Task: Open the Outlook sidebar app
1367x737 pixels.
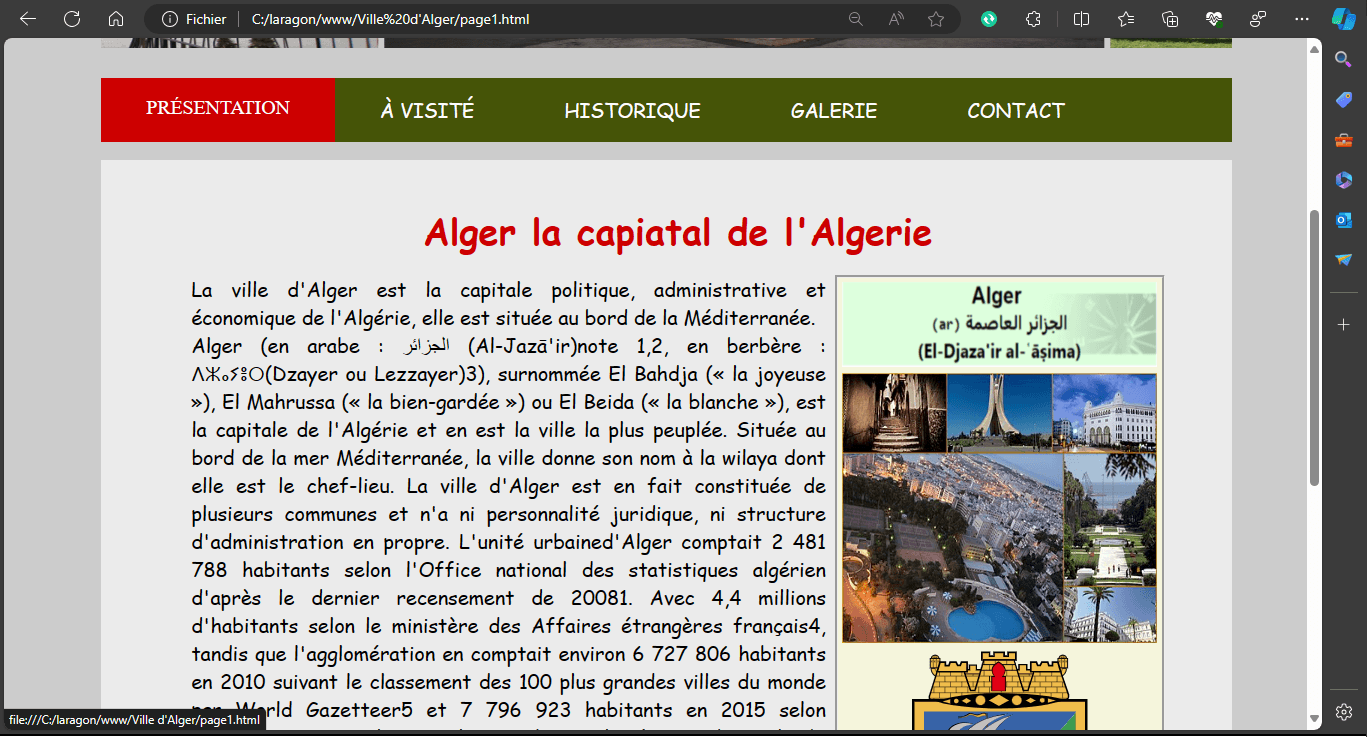Action: [1343, 220]
